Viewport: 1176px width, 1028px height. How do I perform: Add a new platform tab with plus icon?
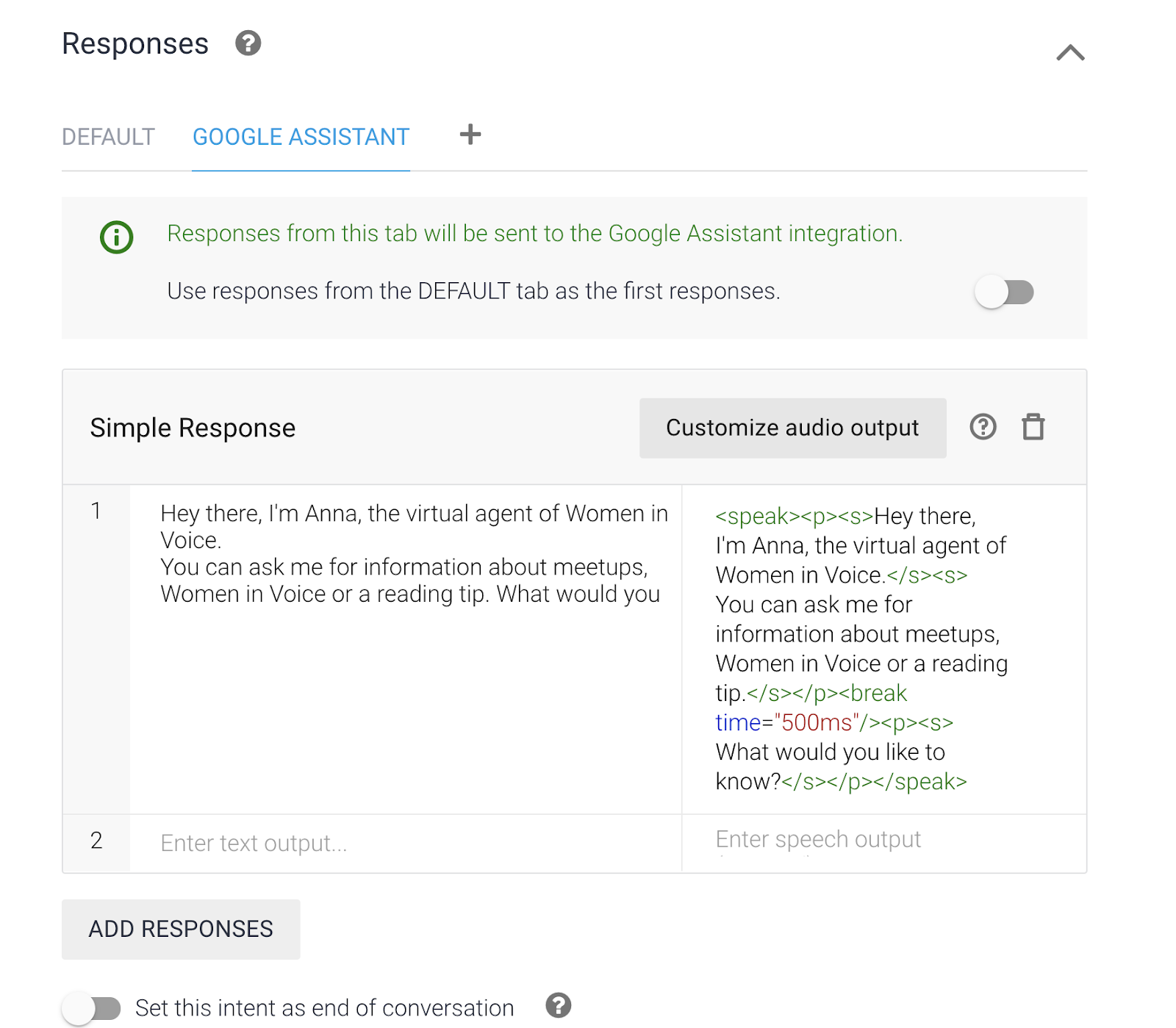tap(470, 134)
